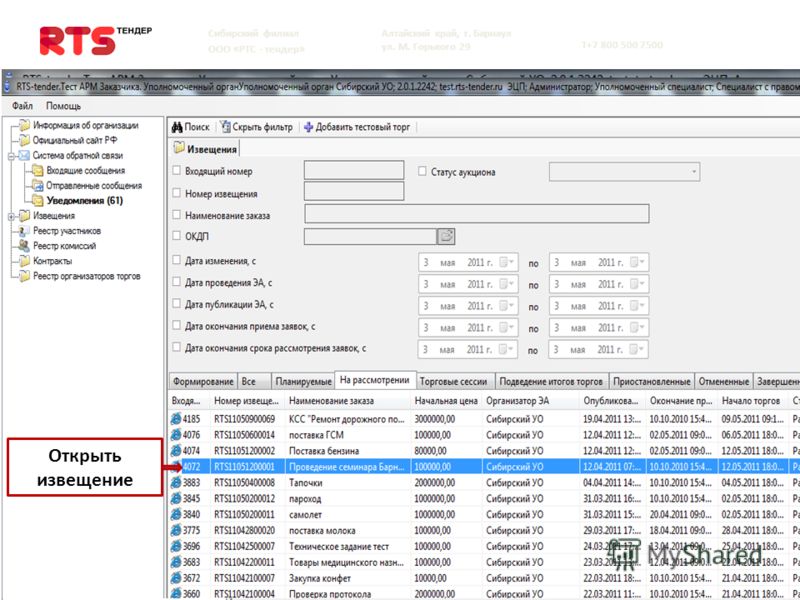Screen dimensions: 800x600
Task: Open the Дата проведения ЭА start date picker
Action: [x=507, y=284]
